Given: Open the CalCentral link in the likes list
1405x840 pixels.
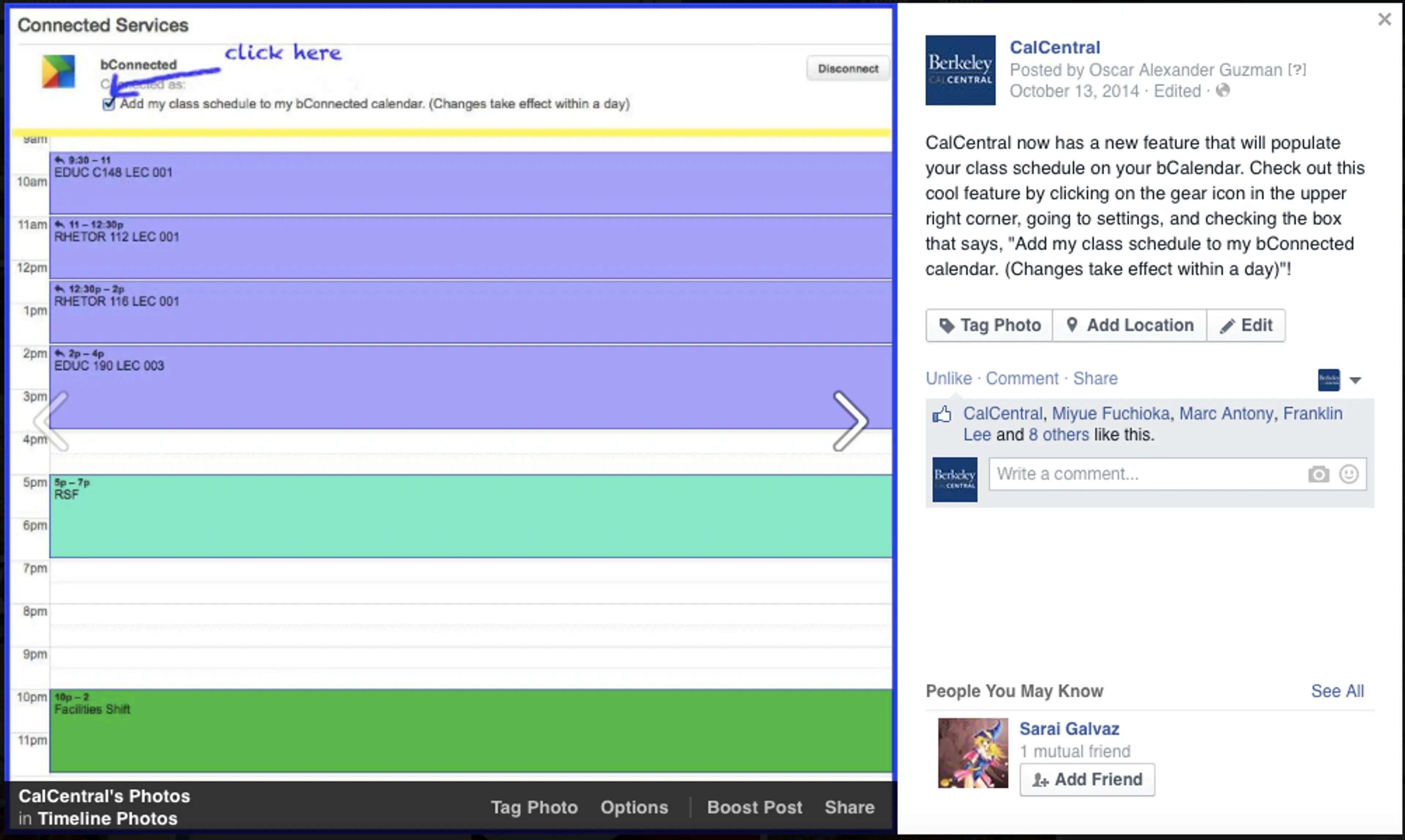Looking at the screenshot, I should coord(1003,414).
